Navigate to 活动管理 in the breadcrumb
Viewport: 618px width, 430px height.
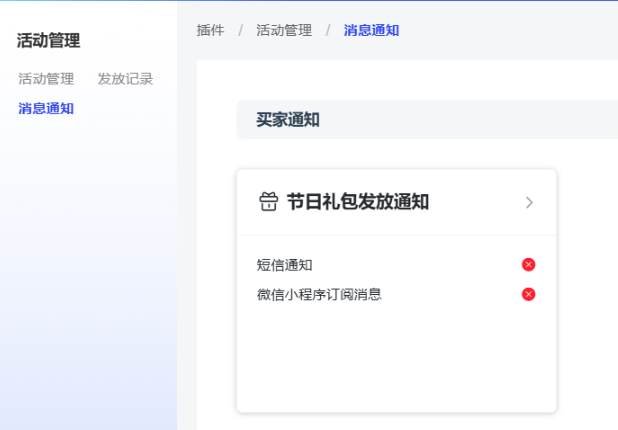tap(284, 31)
